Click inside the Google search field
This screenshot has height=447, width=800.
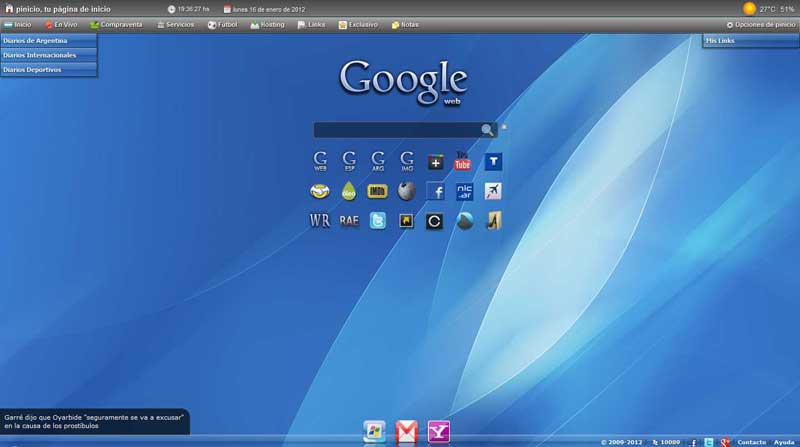pyautogui.click(x=396, y=130)
